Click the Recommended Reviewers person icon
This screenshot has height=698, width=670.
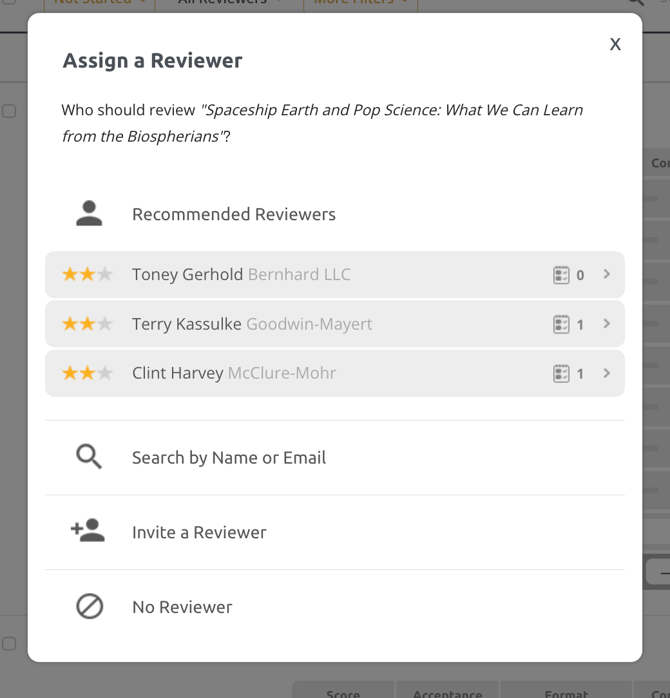click(89, 213)
